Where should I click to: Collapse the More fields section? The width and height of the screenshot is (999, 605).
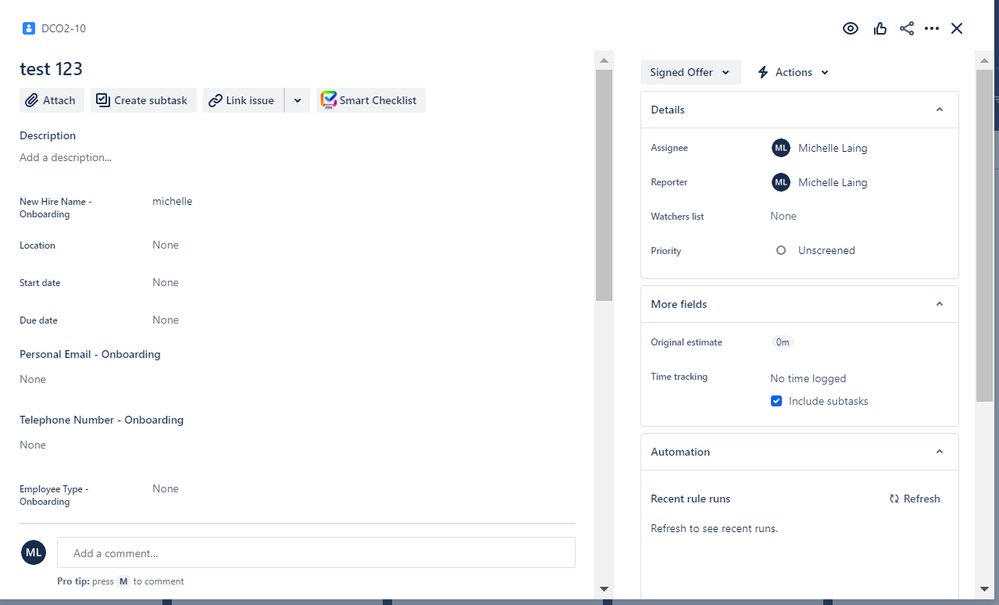coord(938,304)
